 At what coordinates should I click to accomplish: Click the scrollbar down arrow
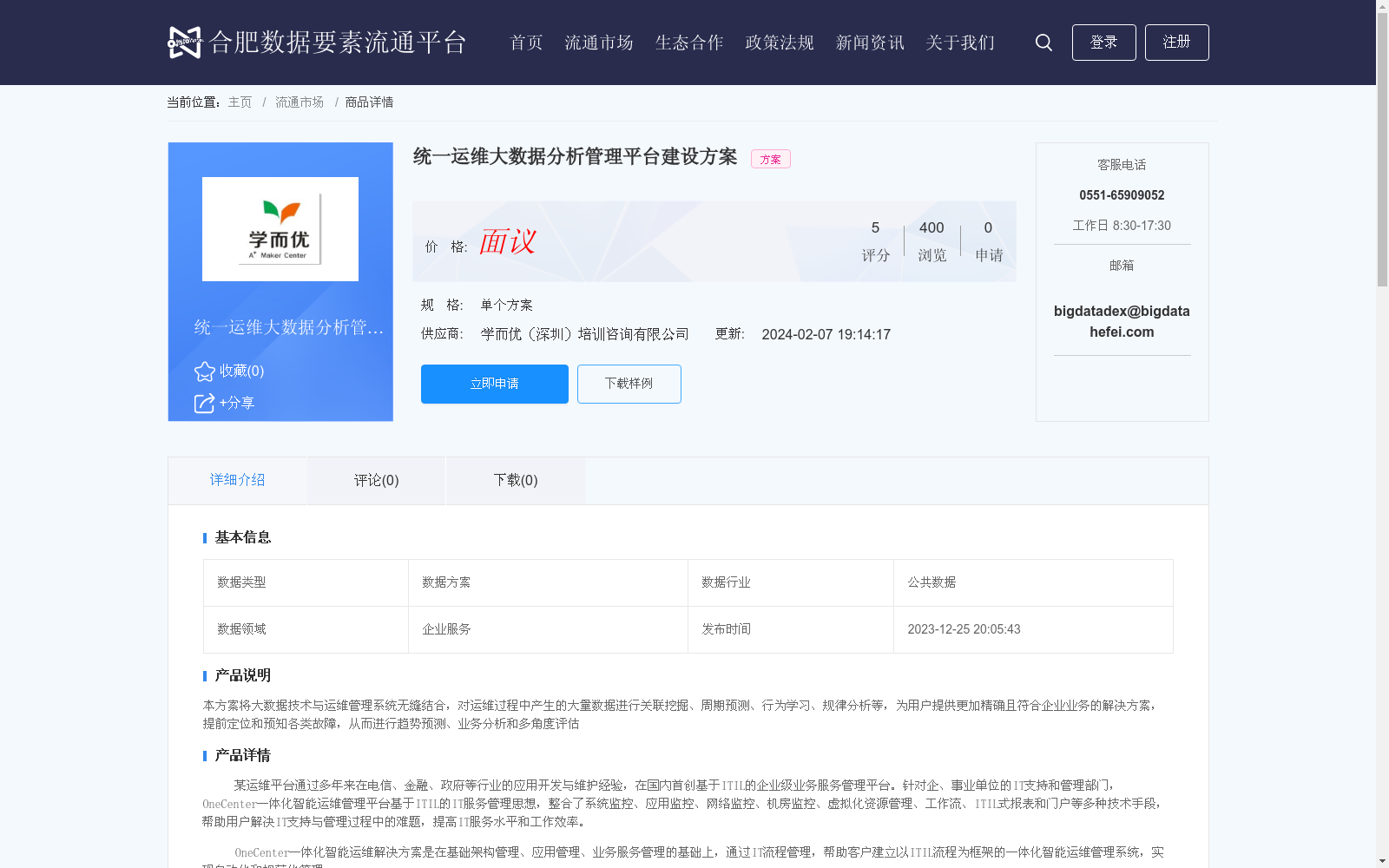[x=1382, y=862]
